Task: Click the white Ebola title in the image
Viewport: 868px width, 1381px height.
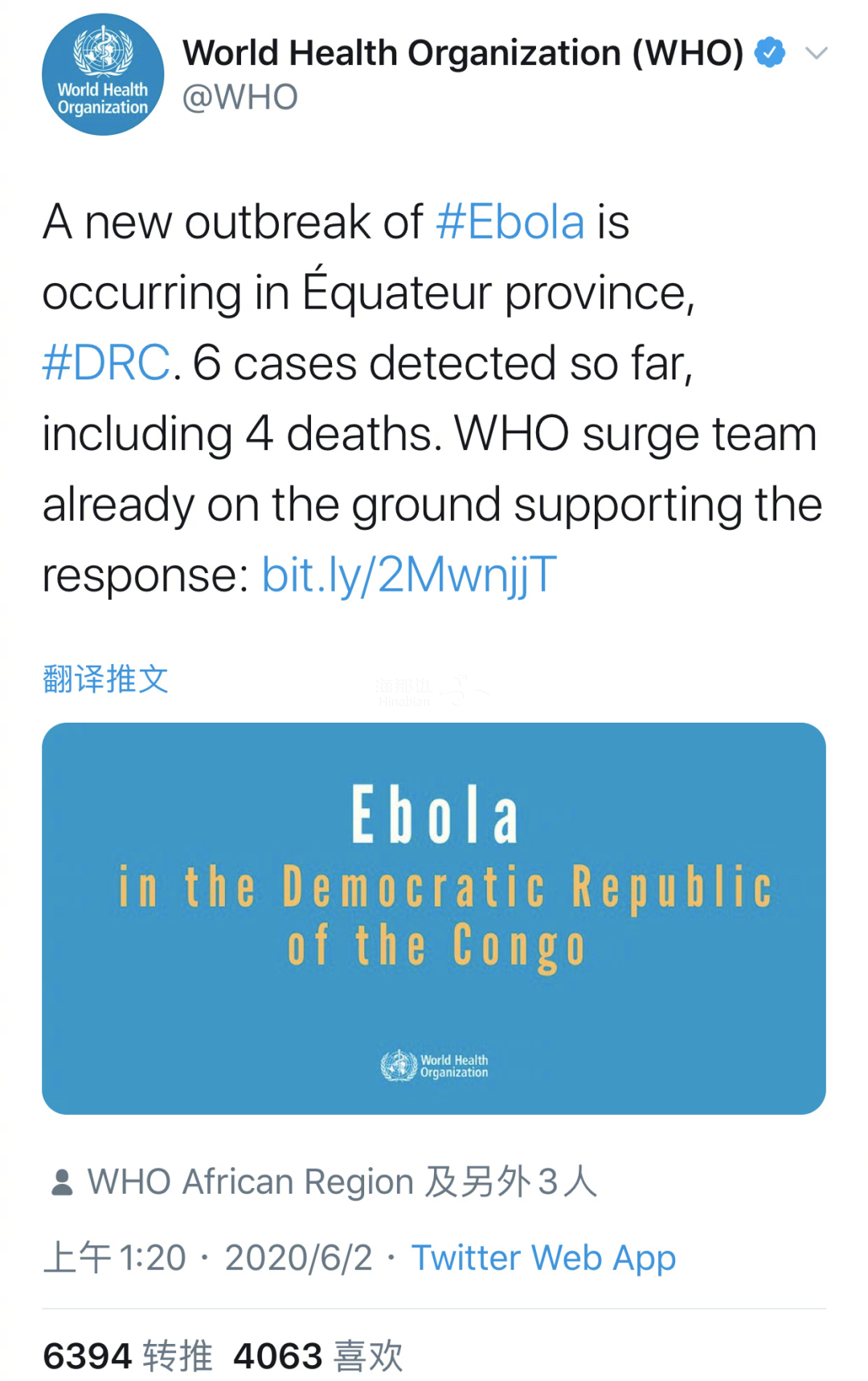Action: pyautogui.click(x=434, y=815)
